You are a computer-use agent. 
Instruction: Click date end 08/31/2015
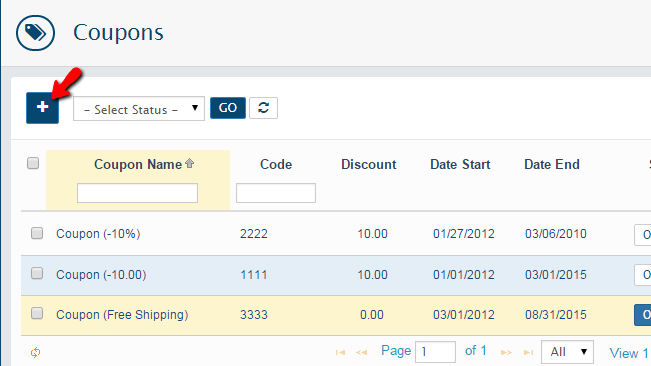click(556, 315)
